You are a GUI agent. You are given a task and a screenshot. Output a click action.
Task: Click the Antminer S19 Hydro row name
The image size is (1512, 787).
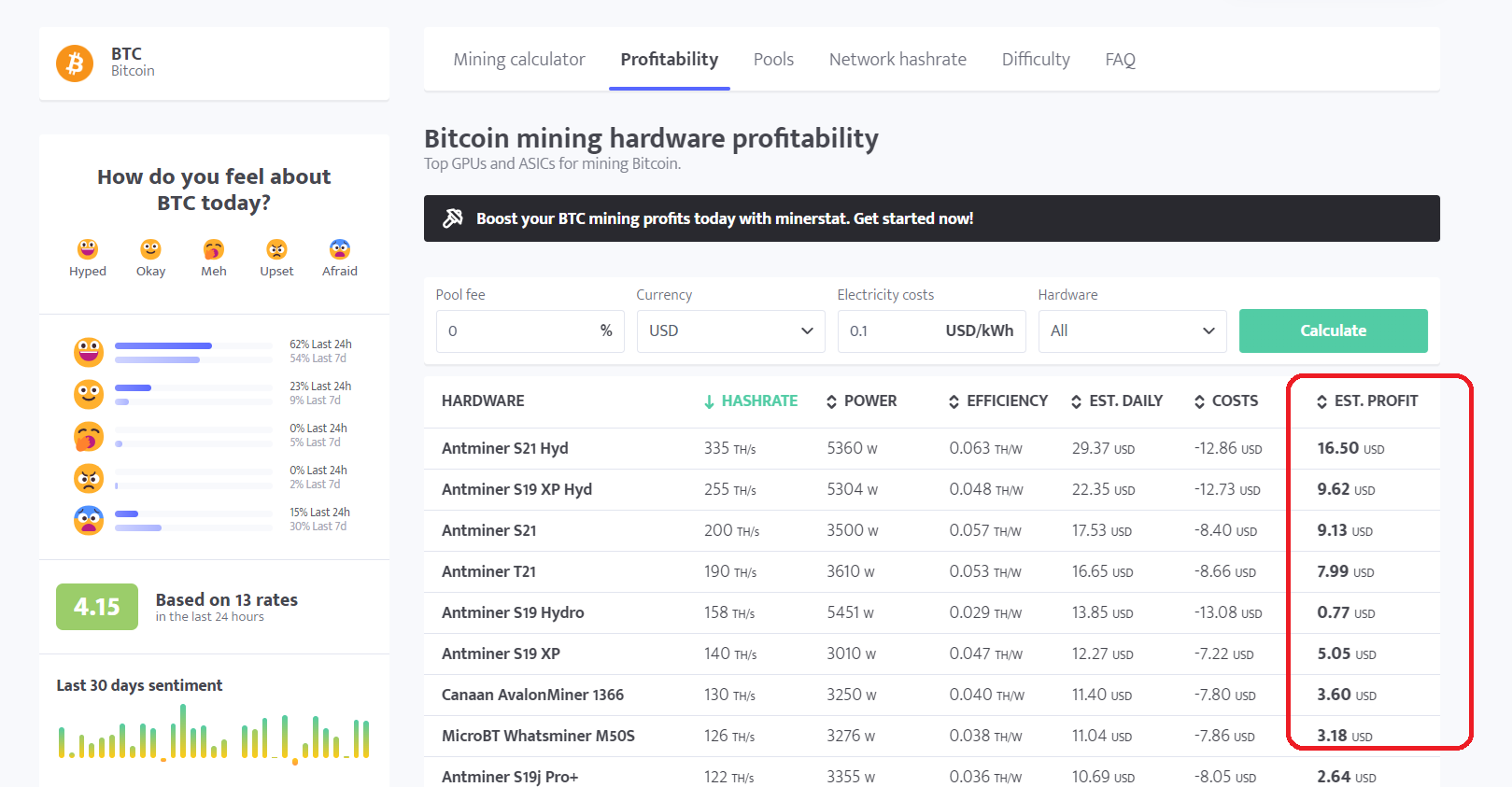[513, 612]
